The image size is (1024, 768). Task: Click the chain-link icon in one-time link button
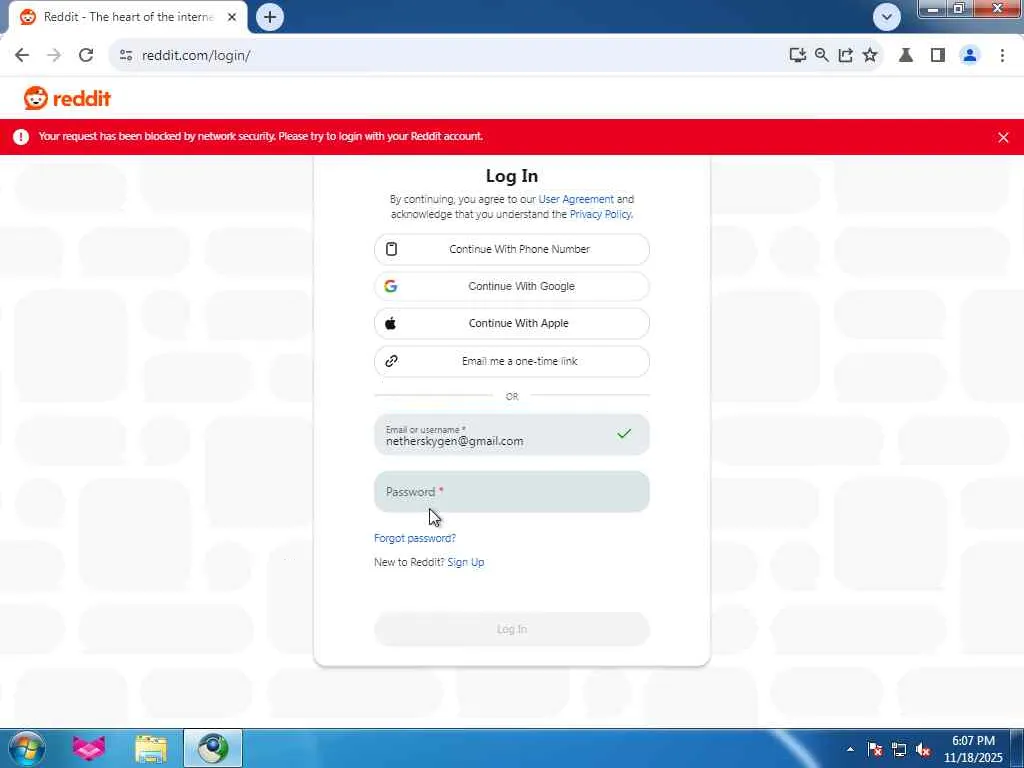point(391,361)
